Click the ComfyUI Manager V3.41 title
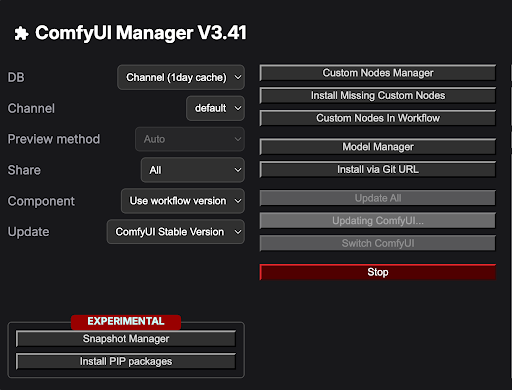512x390 pixels. click(141, 33)
